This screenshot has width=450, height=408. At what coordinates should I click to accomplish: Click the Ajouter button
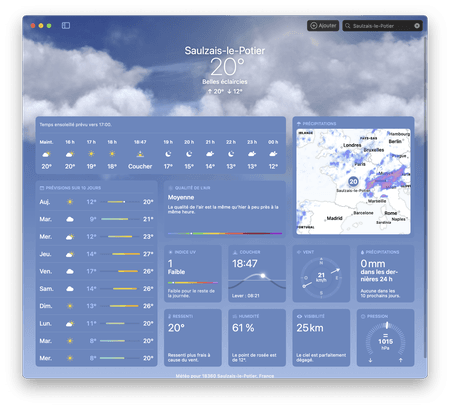pos(323,26)
